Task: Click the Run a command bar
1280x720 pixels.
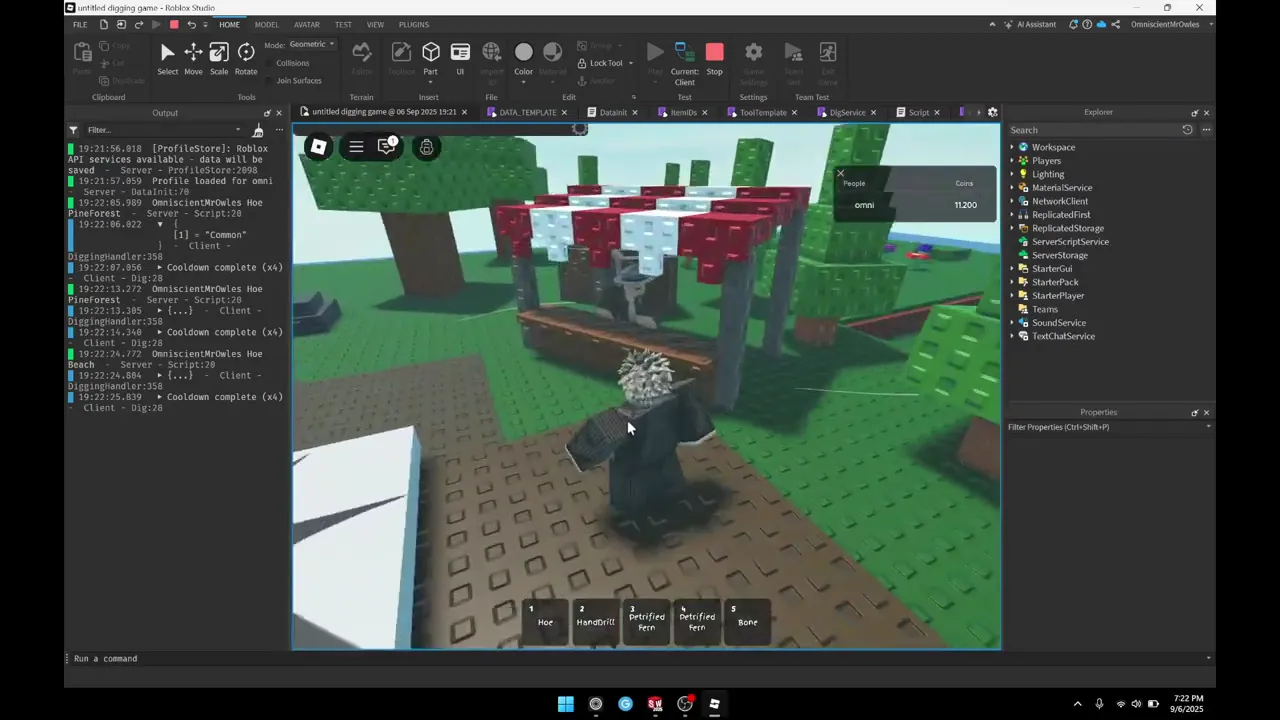Action: click(x=640, y=659)
